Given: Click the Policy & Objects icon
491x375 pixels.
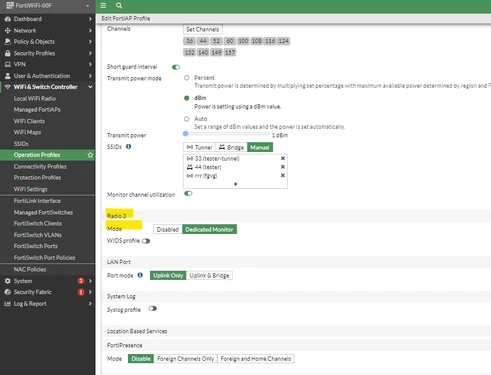Looking at the screenshot, I should (x=8, y=42).
